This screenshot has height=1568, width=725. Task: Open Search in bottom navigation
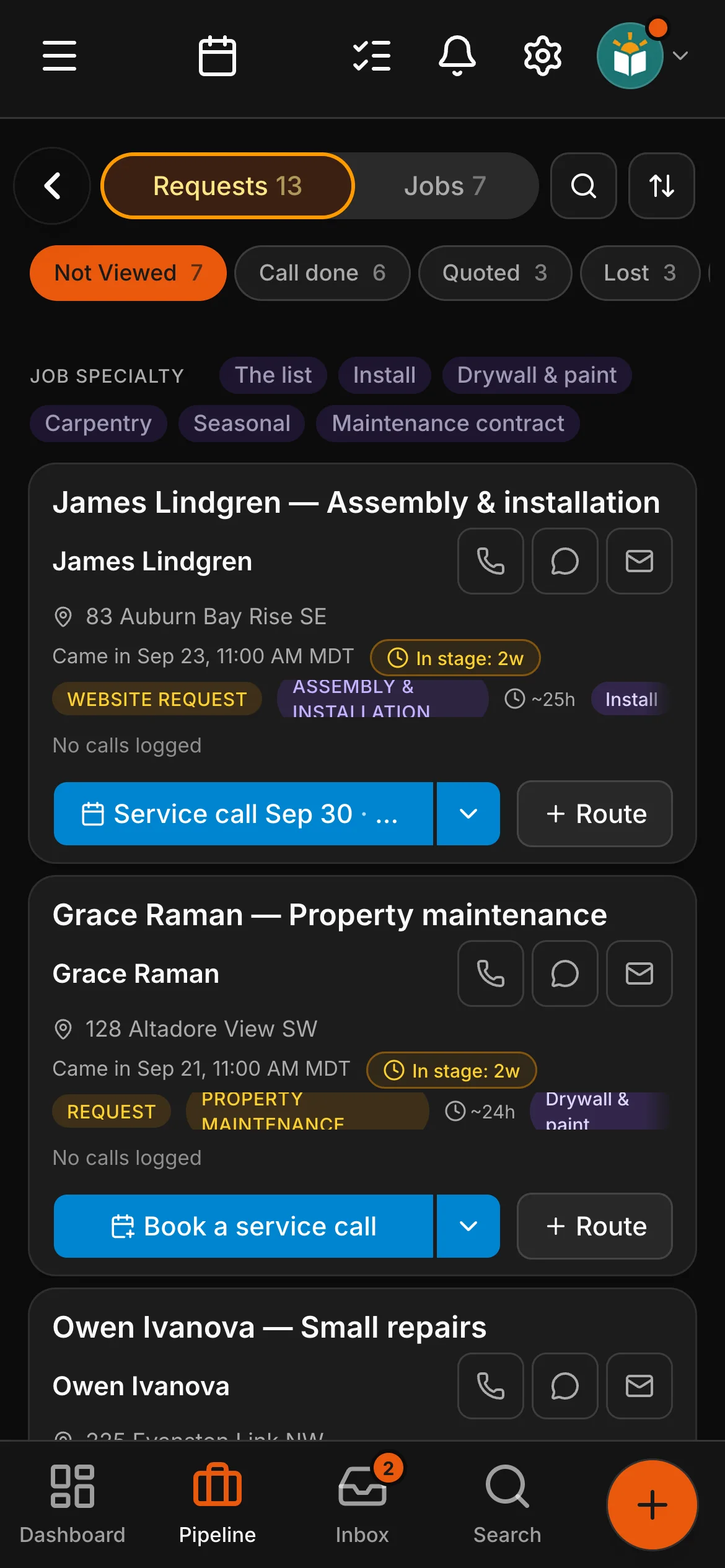click(507, 1505)
